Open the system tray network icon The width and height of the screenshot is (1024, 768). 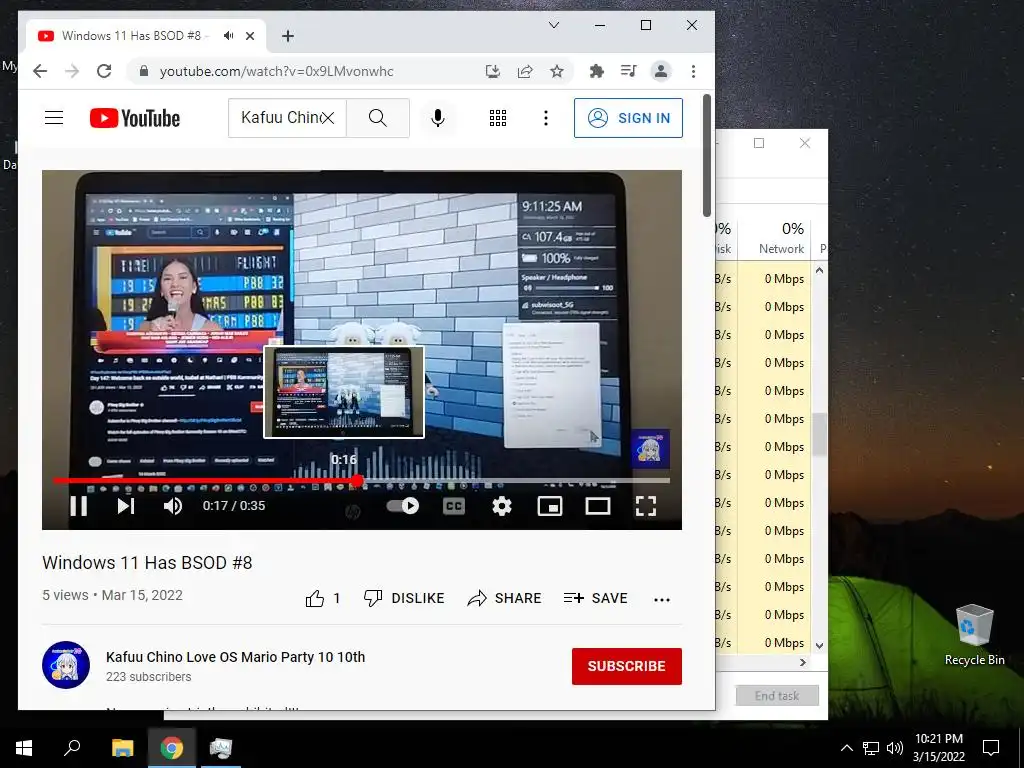(871, 748)
